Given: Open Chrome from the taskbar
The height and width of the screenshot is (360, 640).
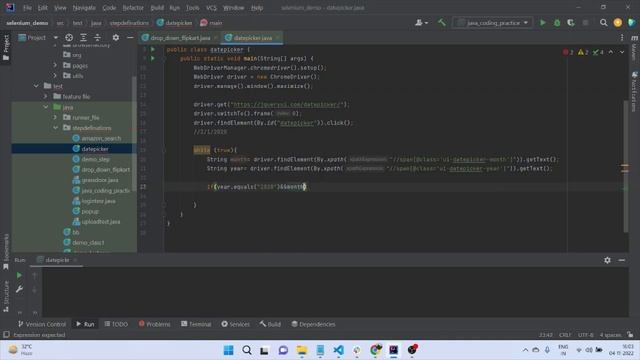Looking at the screenshot, I should [x=376, y=350].
